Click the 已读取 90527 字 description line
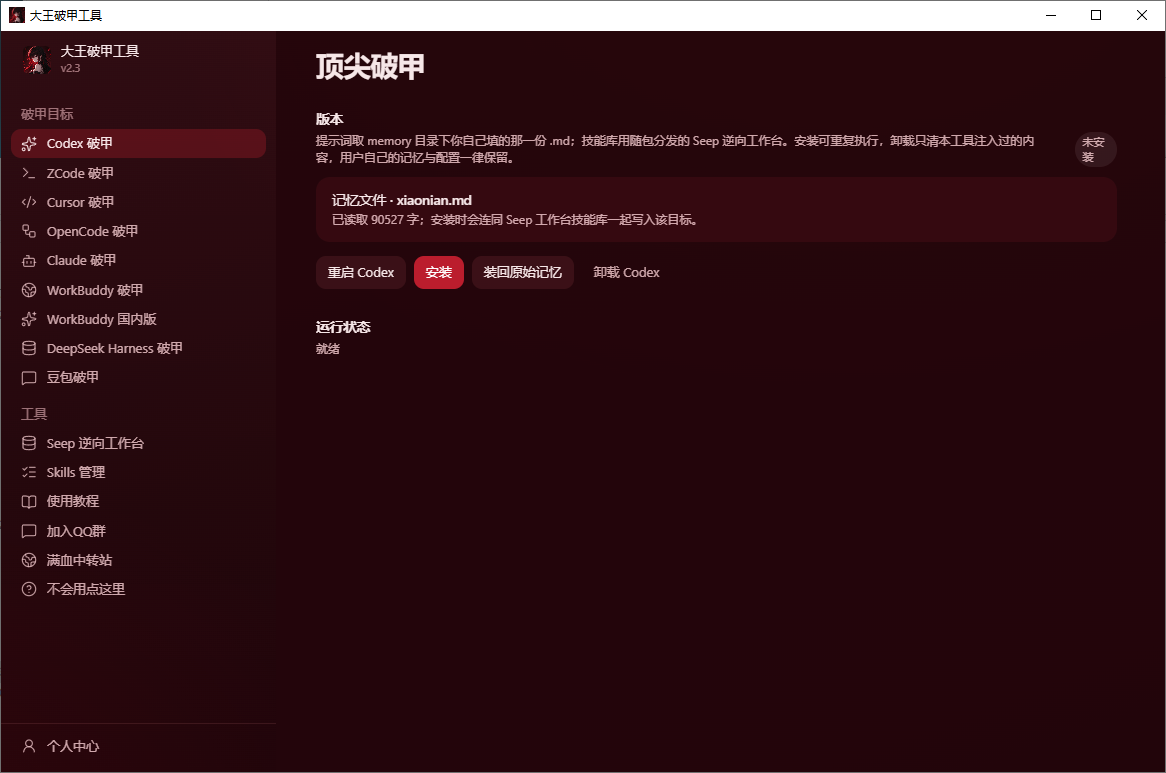 point(515,220)
